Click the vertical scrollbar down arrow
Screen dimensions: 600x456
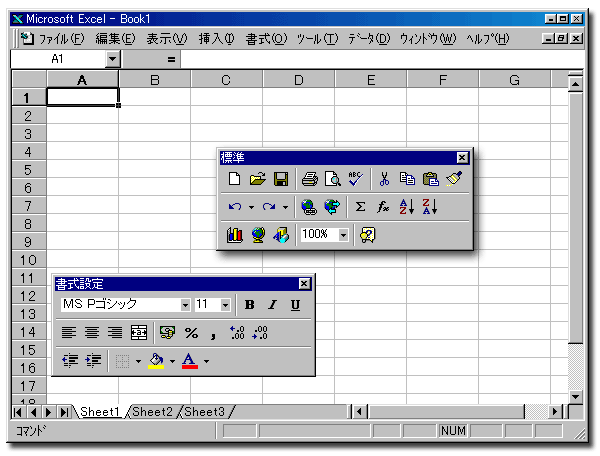575,397
